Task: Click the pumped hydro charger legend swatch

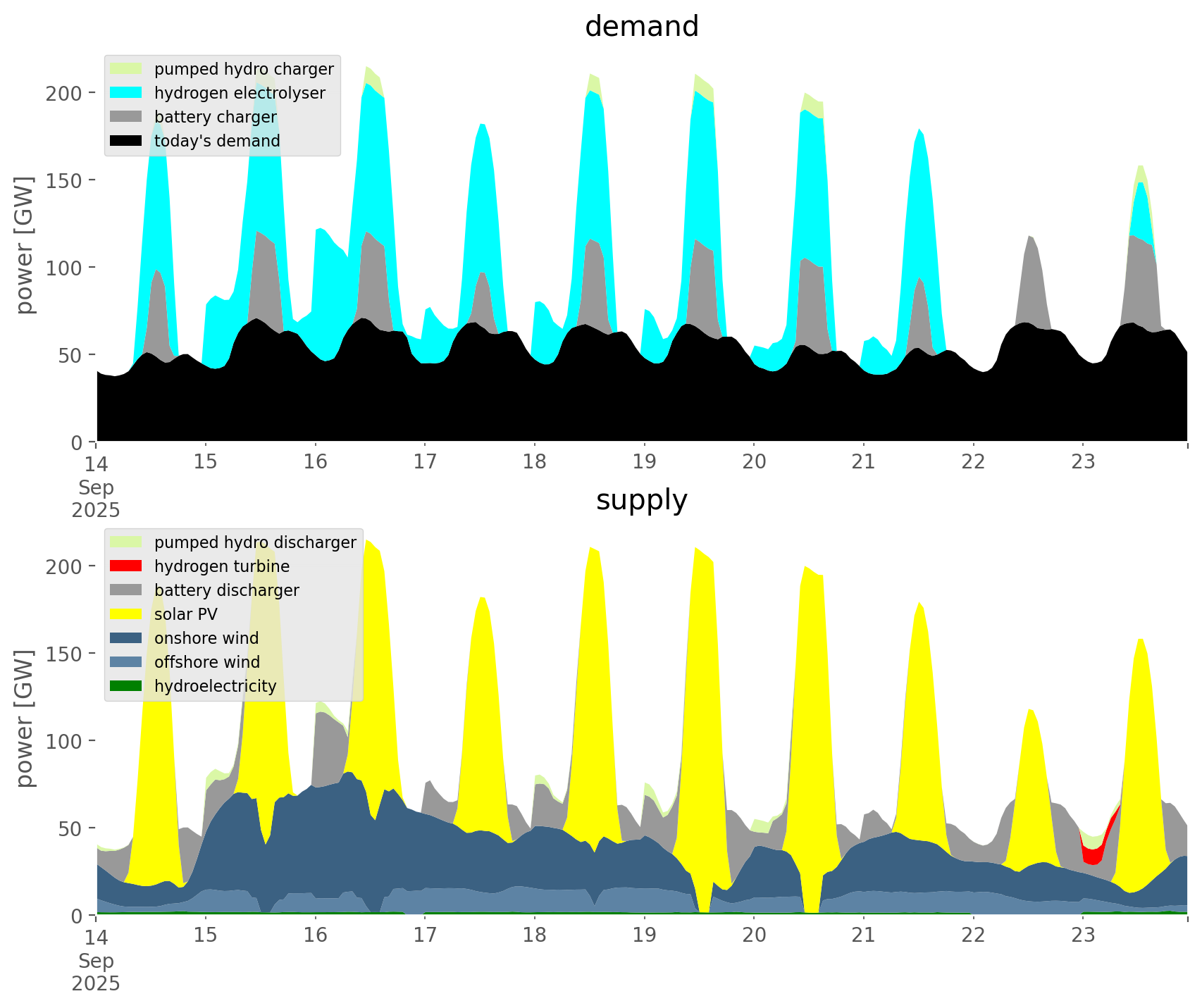Action: tap(126, 69)
